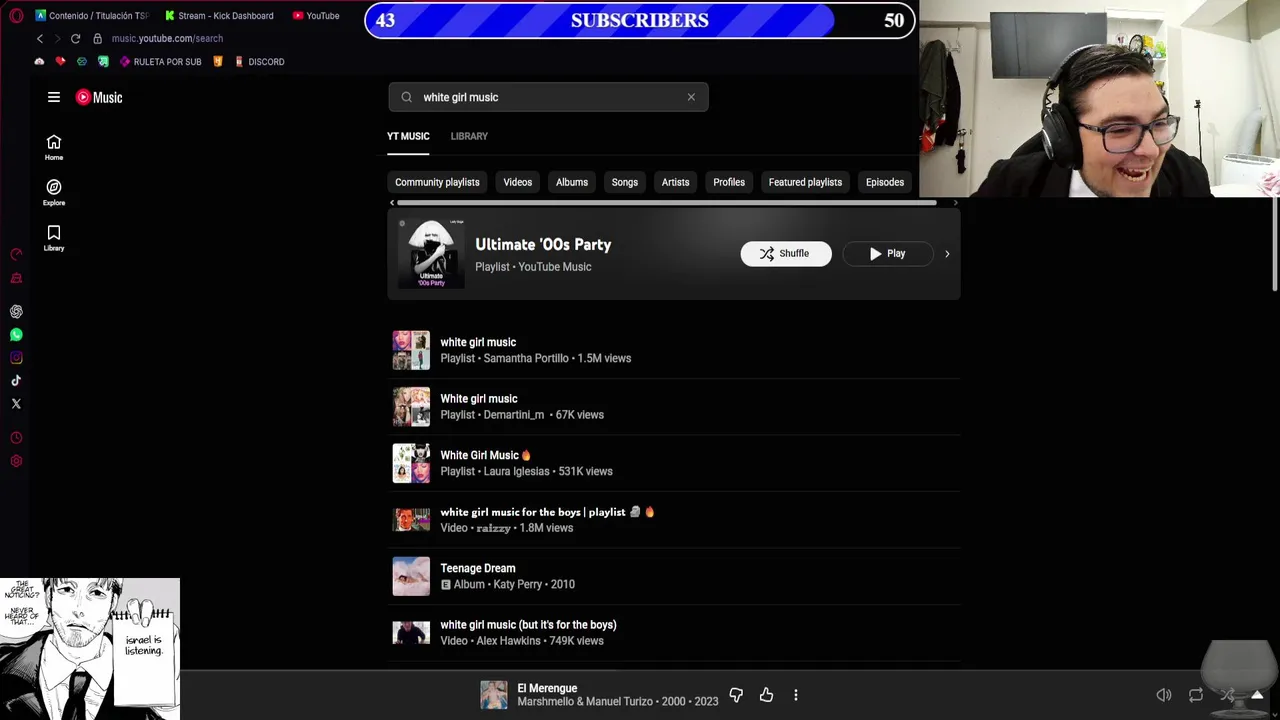
Task: Open more options for El Merengue
Action: click(x=796, y=695)
